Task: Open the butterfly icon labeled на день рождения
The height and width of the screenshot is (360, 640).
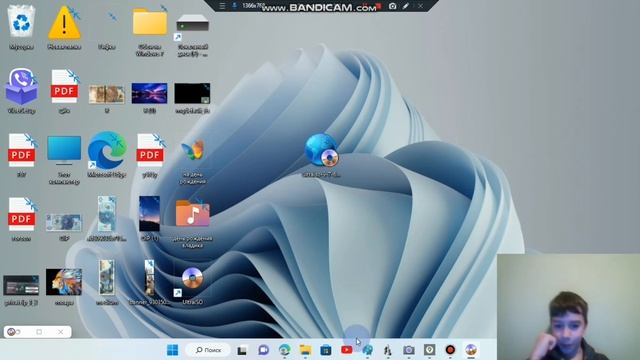Action: (193, 151)
